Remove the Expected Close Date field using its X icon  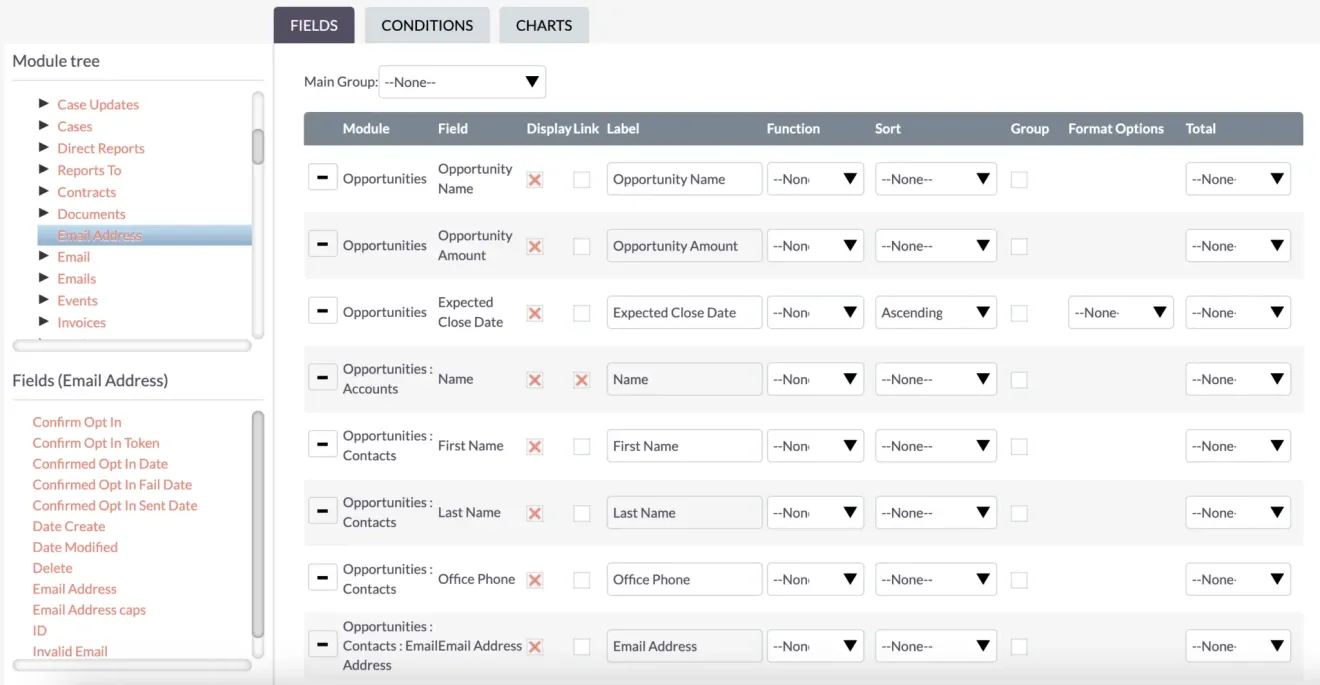click(x=535, y=312)
